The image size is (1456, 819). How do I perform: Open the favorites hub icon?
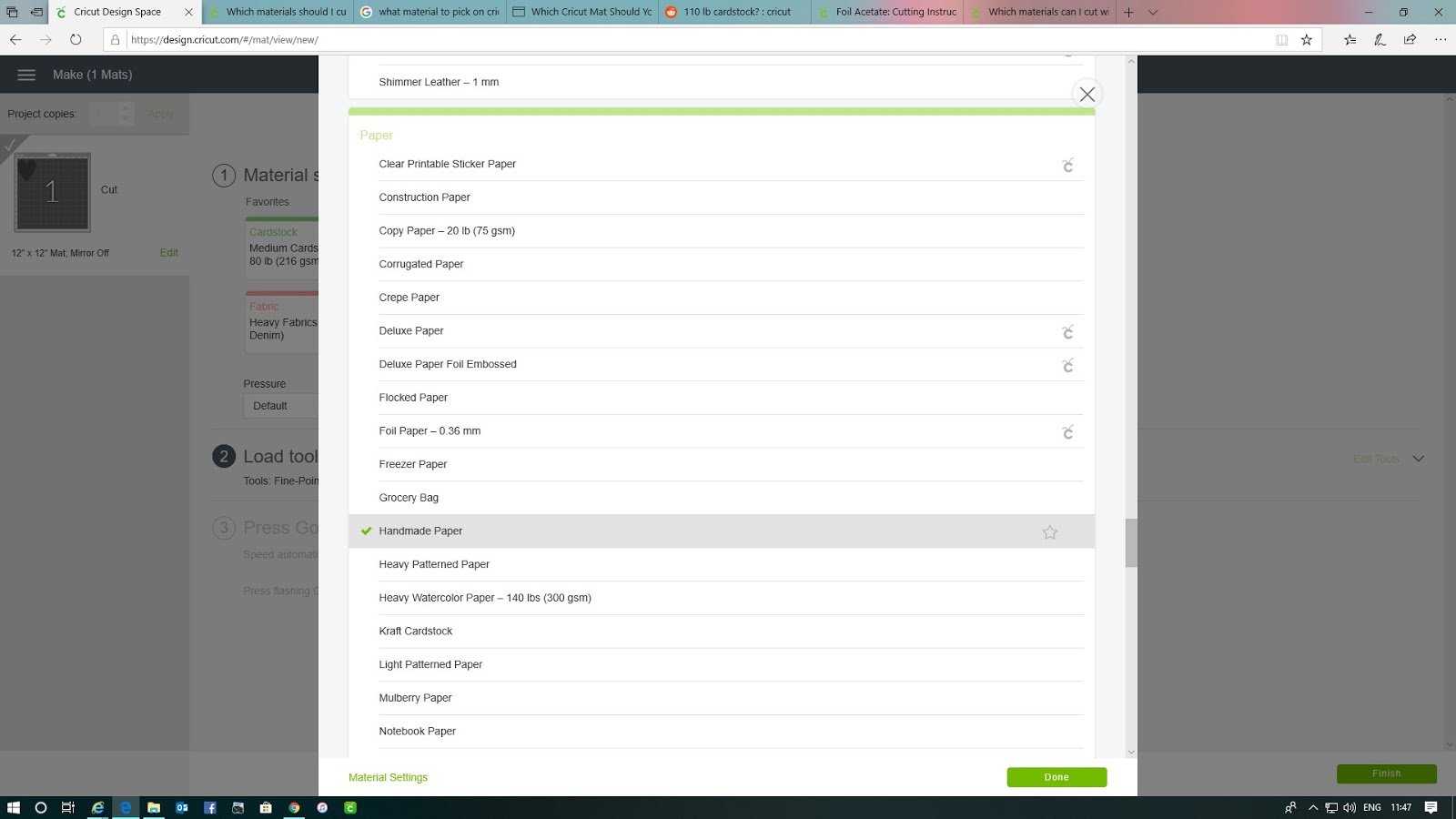click(x=1350, y=39)
